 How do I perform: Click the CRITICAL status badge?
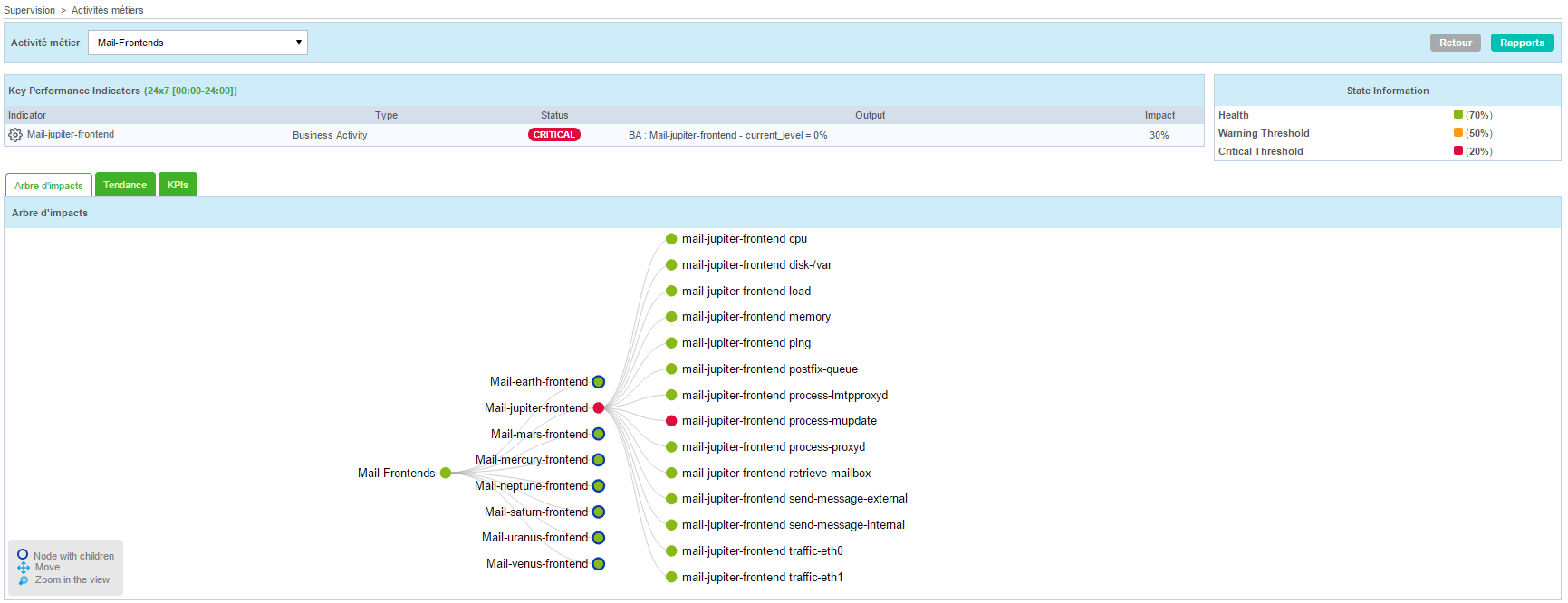[553, 135]
